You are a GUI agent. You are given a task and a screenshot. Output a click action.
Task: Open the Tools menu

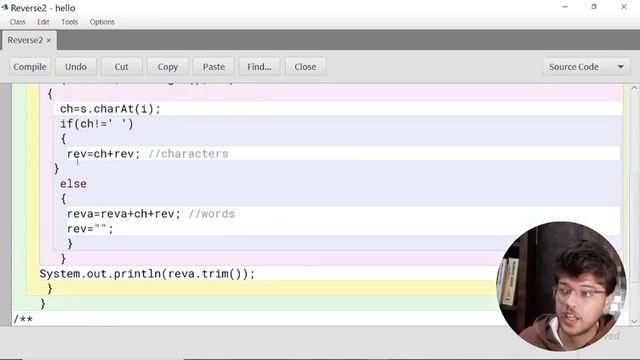pos(69,22)
